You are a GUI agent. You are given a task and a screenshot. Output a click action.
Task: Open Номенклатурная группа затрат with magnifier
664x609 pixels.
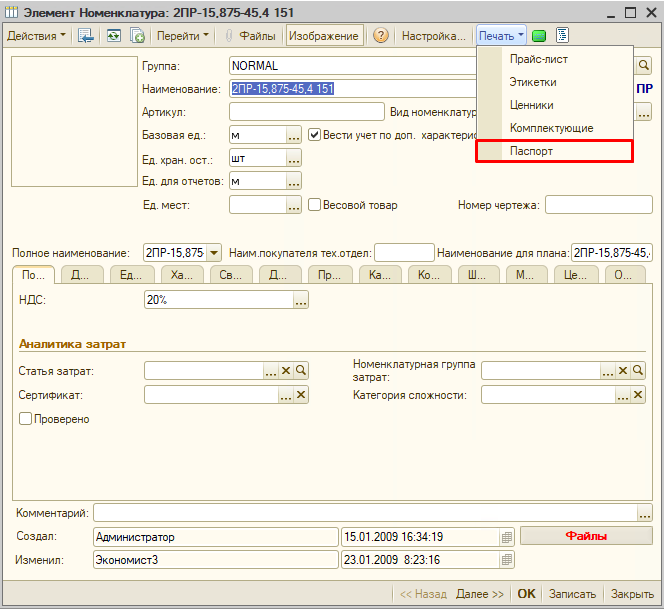coord(638,371)
